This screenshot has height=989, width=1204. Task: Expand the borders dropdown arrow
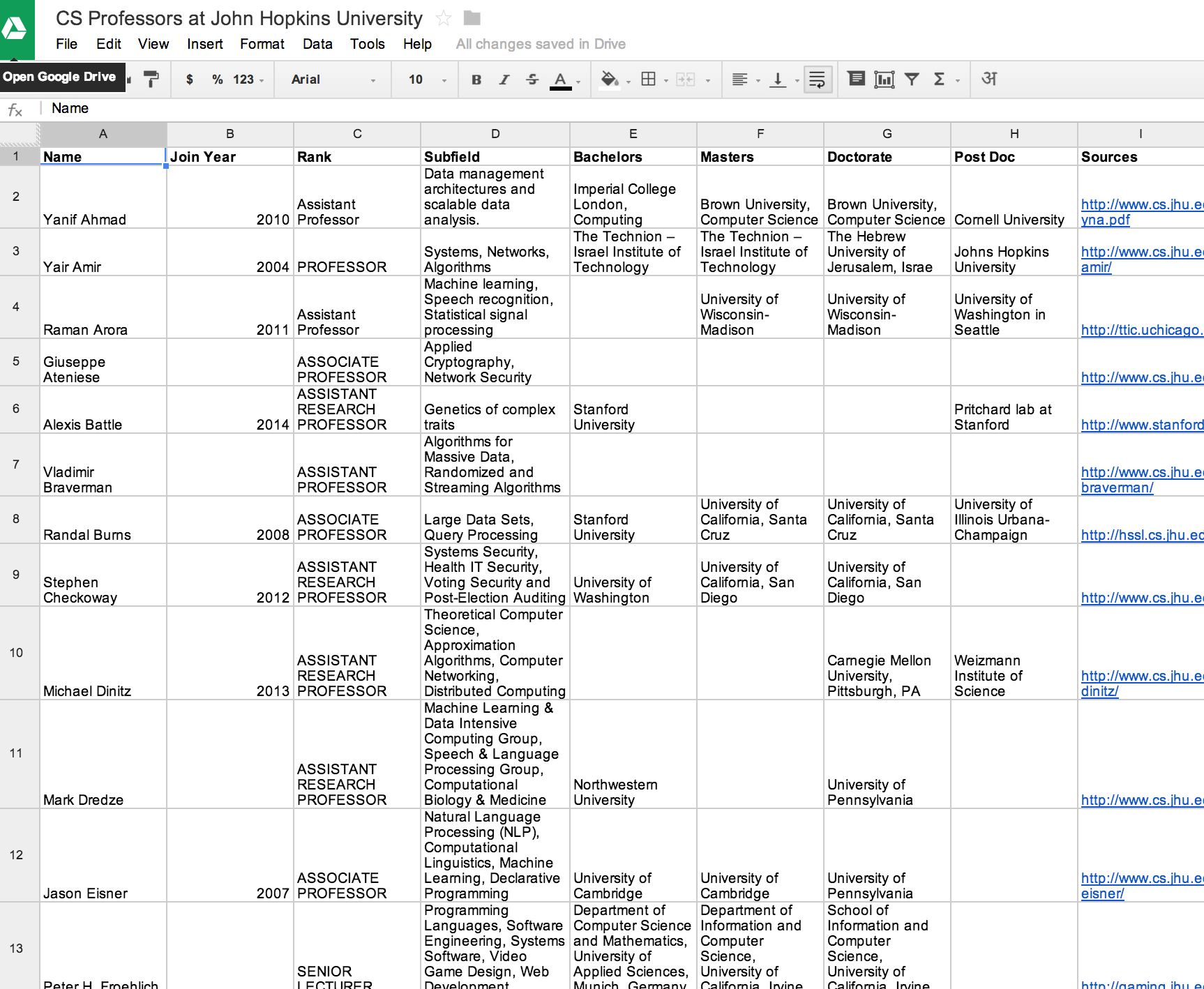(x=666, y=81)
